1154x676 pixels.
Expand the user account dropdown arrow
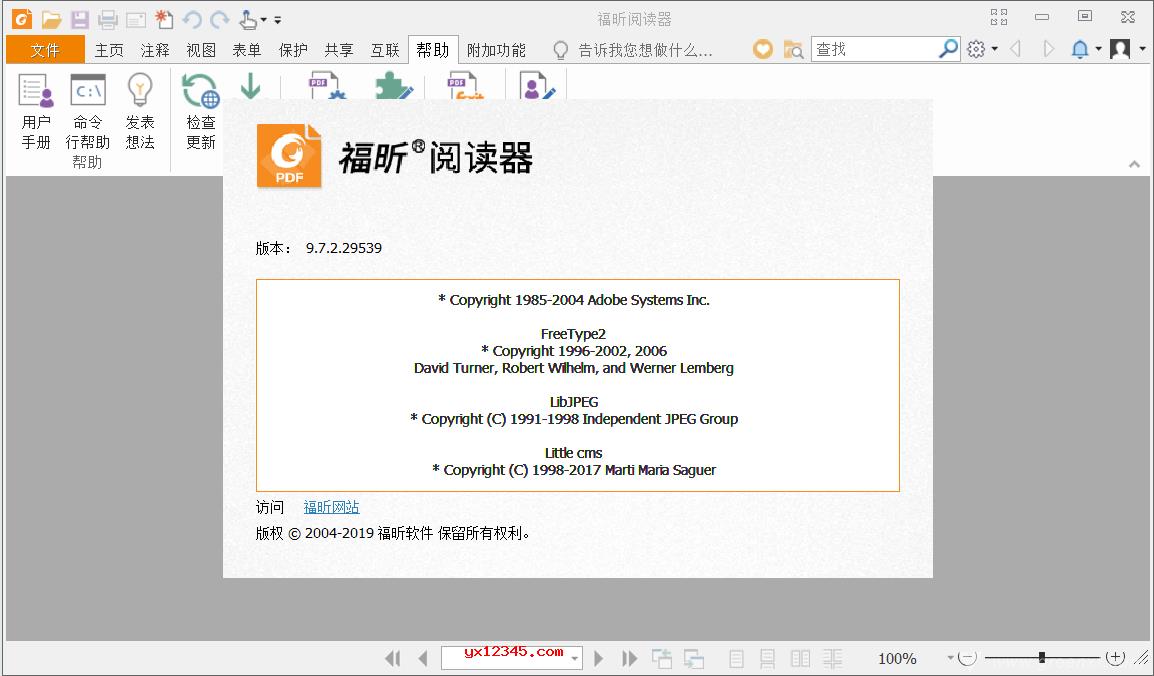tap(1142, 49)
